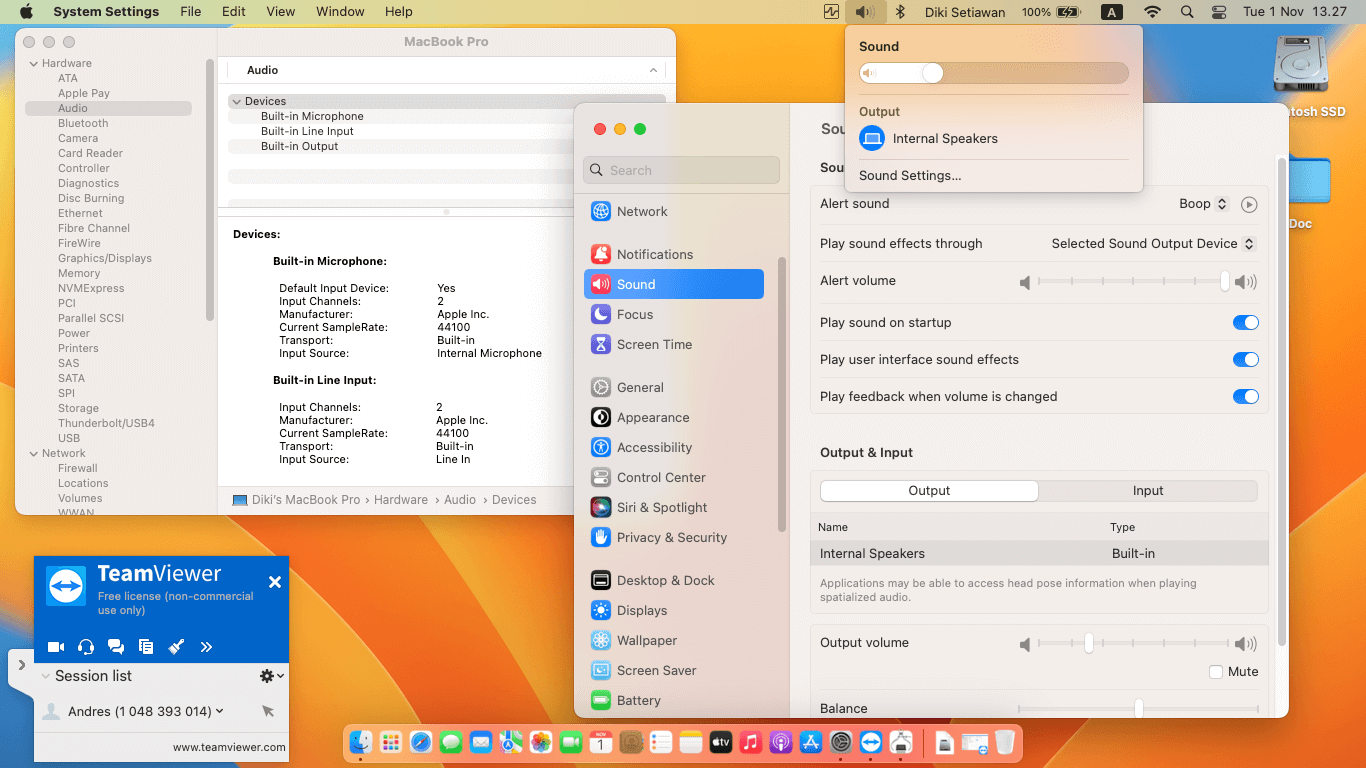This screenshot has height=768, width=1366.
Task: Select Built-in Line Input in Devices list
Action: [307, 131]
